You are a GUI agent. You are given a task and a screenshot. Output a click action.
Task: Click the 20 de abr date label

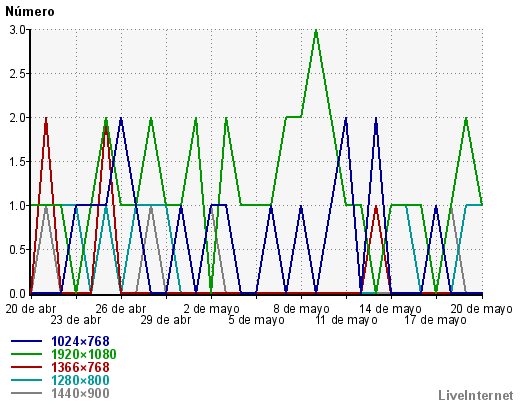click(31, 309)
